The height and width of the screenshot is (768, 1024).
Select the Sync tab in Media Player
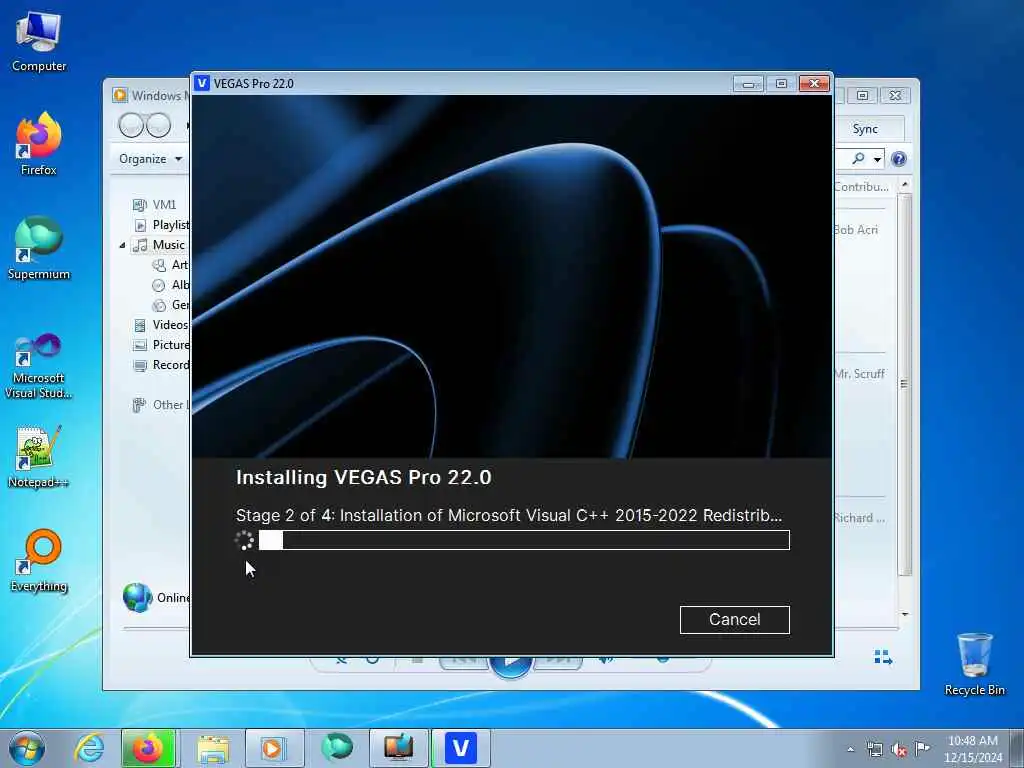865,129
